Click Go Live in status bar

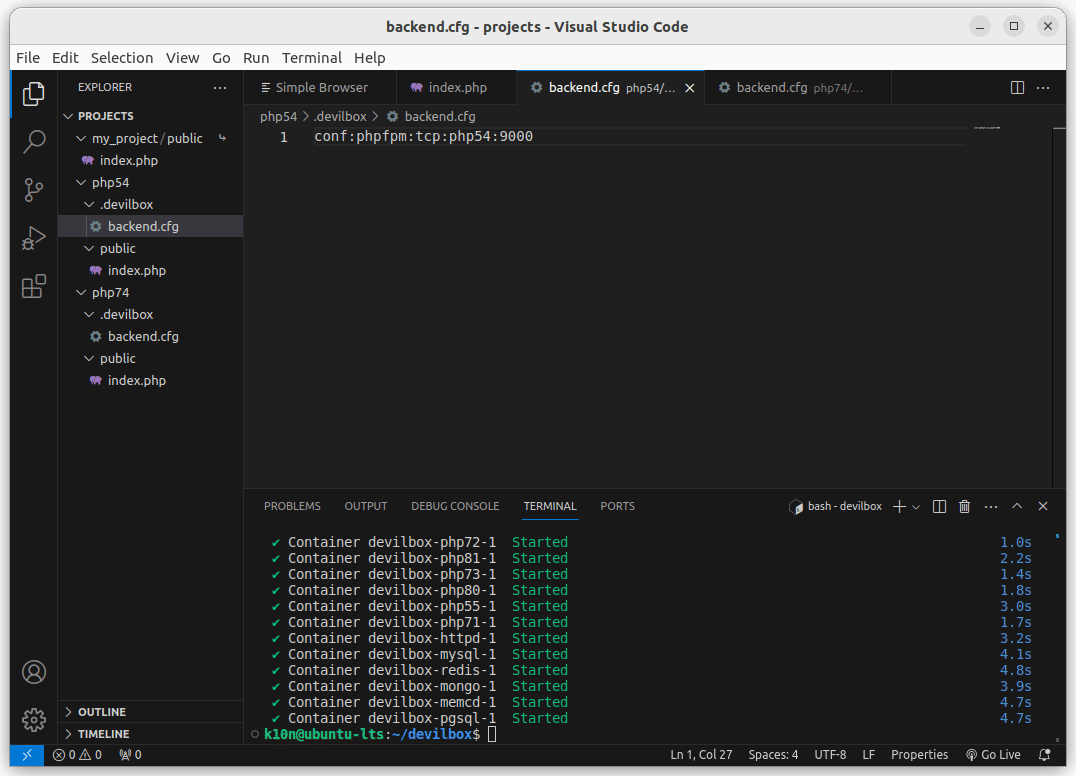[x=993, y=755]
